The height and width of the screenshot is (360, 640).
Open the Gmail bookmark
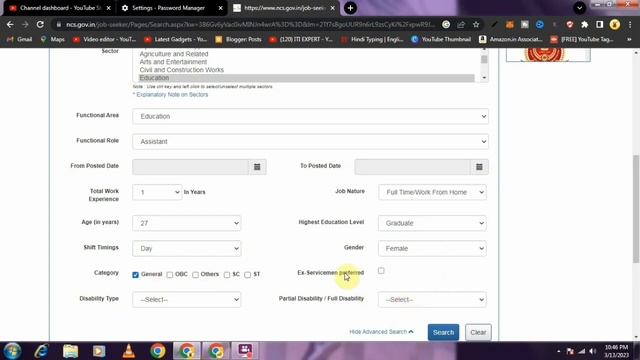click(20, 39)
